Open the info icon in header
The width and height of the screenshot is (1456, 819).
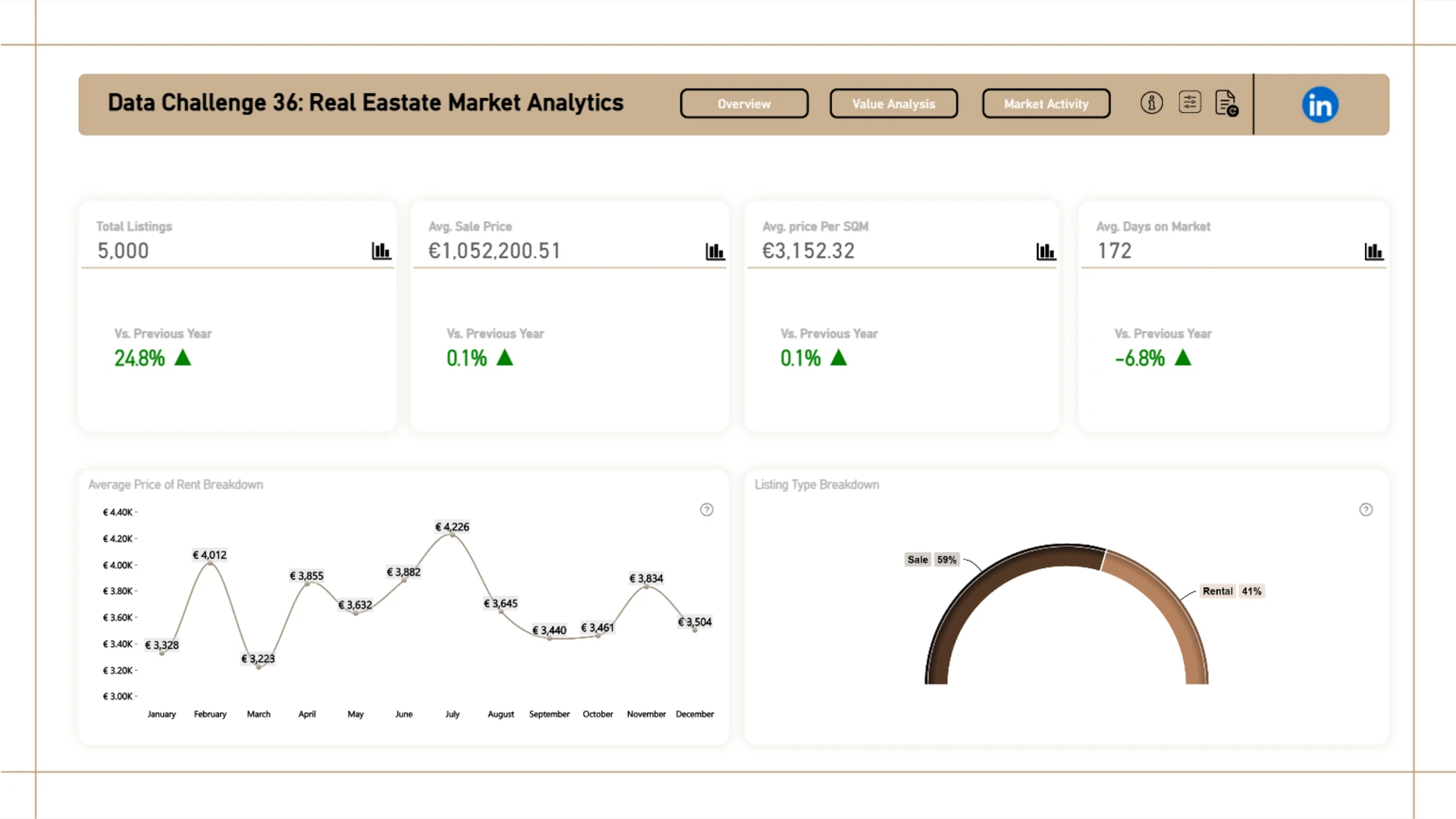[1151, 103]
